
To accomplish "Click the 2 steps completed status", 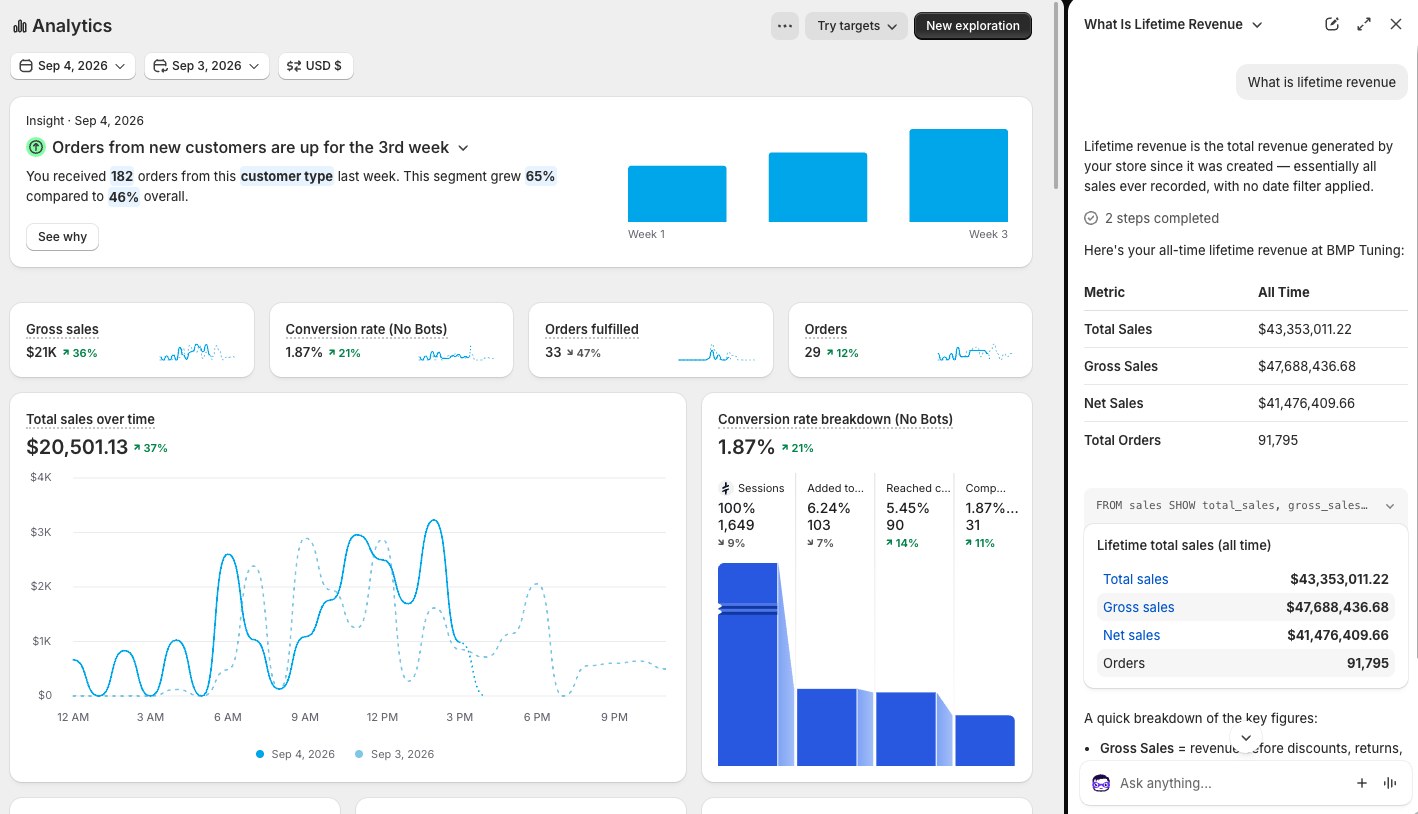I will coord(1152,218).
